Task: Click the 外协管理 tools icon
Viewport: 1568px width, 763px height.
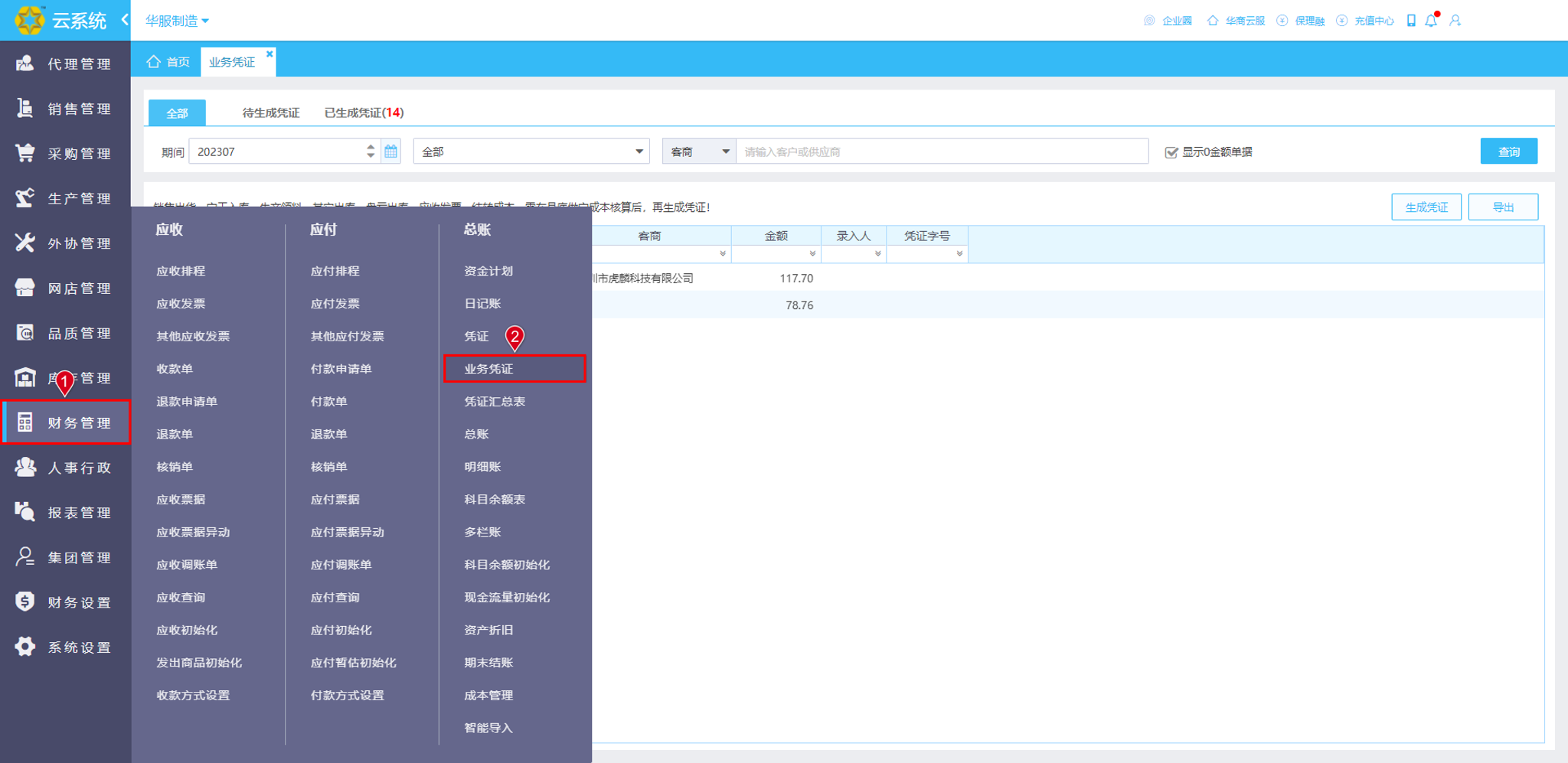Action: coord(24,243)
